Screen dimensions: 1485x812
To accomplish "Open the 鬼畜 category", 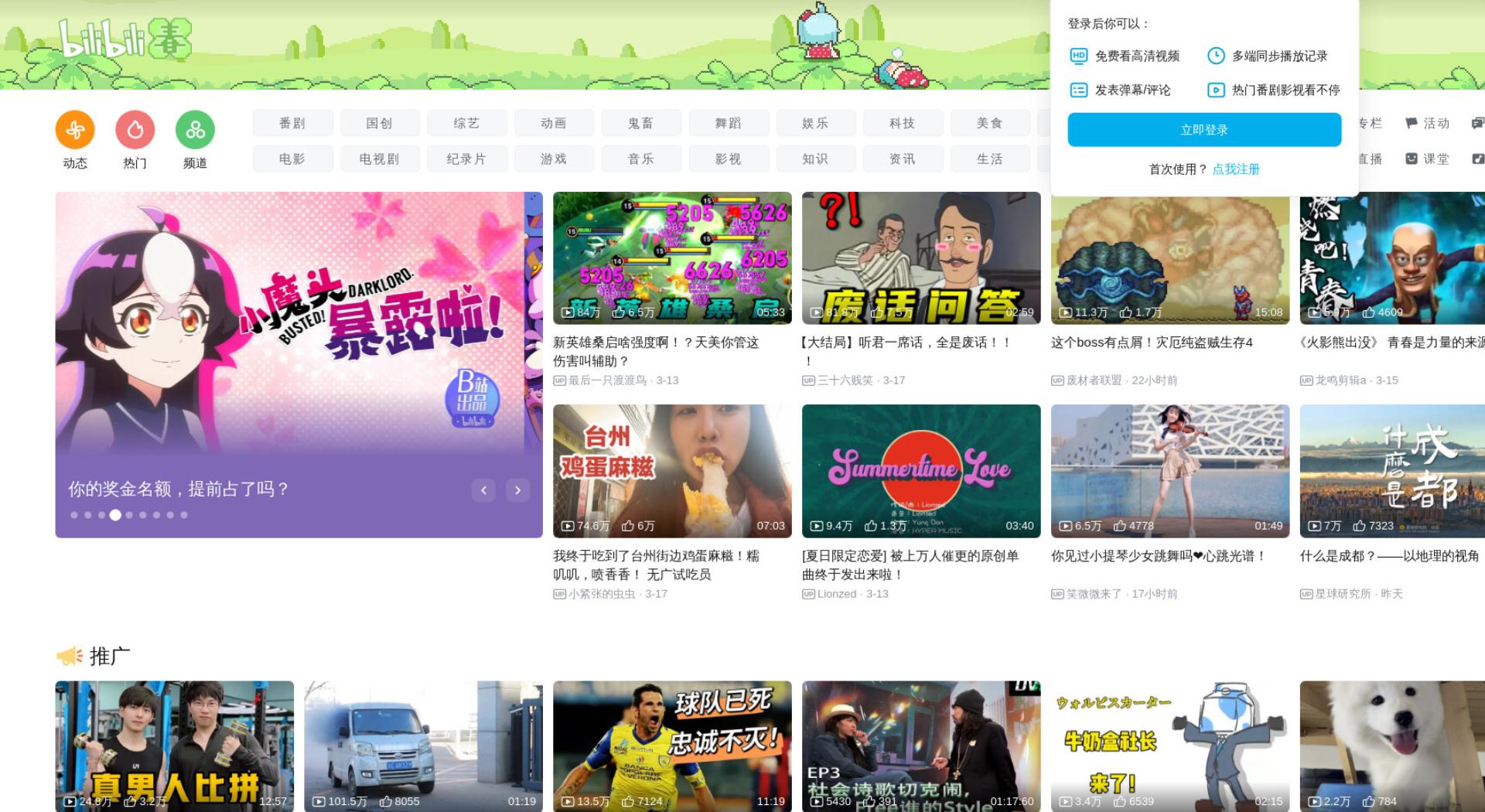I will click(641, 123).
